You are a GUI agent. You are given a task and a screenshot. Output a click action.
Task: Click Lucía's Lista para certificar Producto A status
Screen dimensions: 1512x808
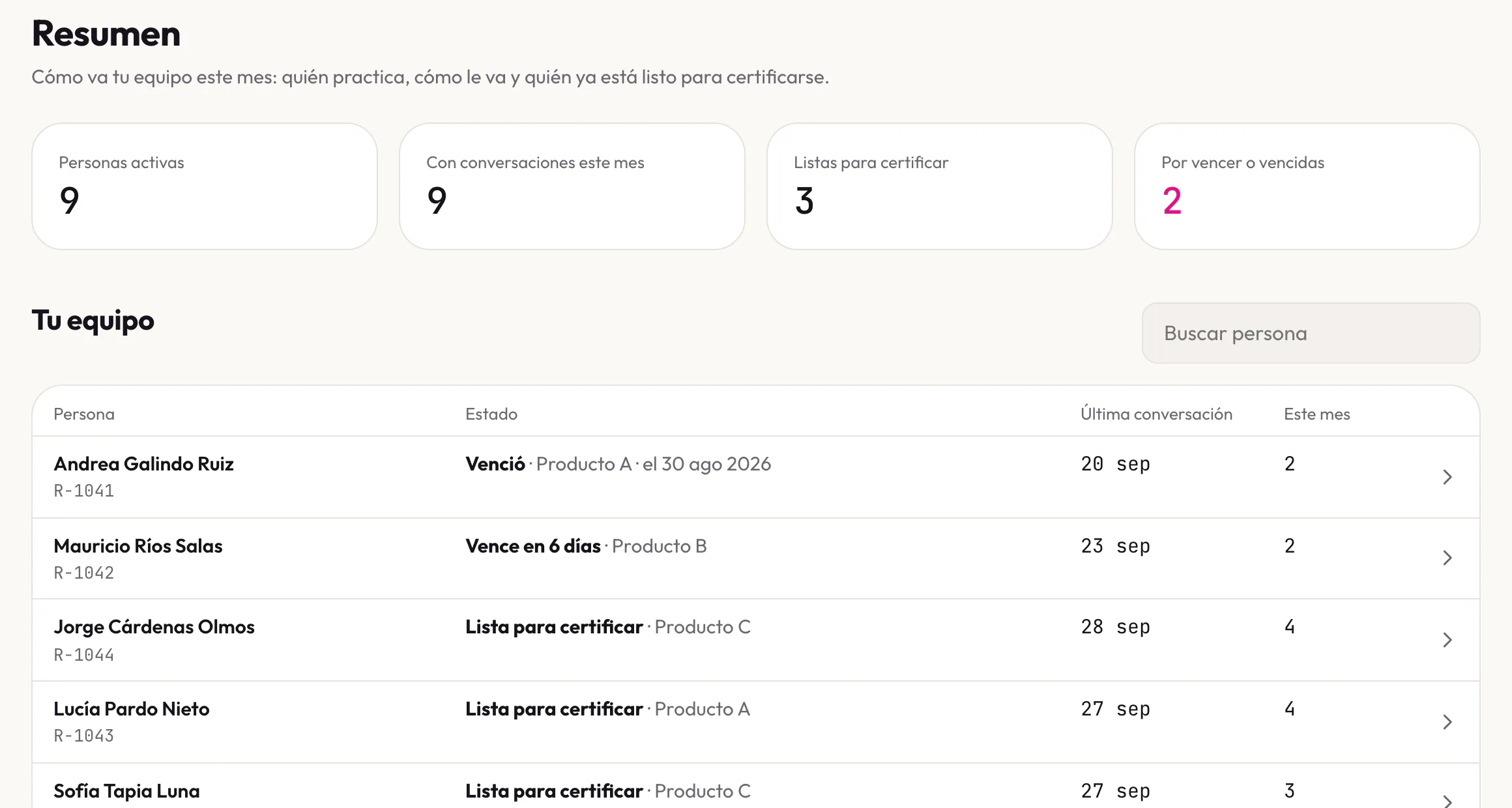[x=608, y=709]
